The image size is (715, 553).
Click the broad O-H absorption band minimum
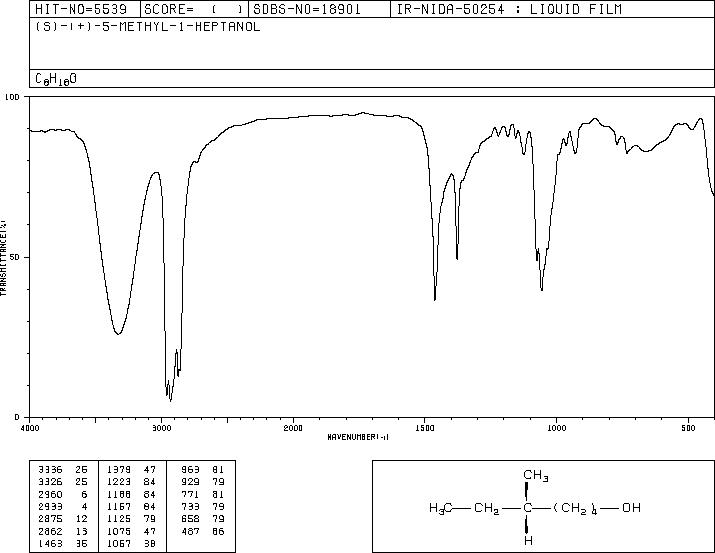coord(118,333)
